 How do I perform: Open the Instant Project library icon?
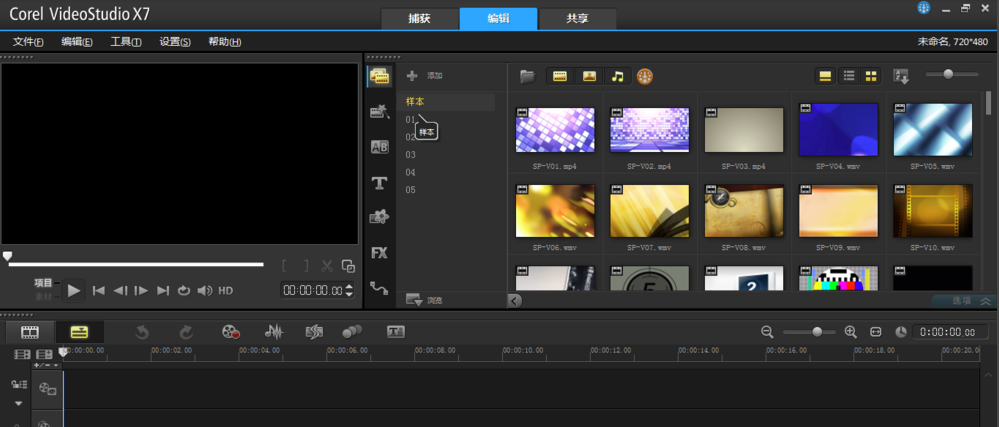380,112
